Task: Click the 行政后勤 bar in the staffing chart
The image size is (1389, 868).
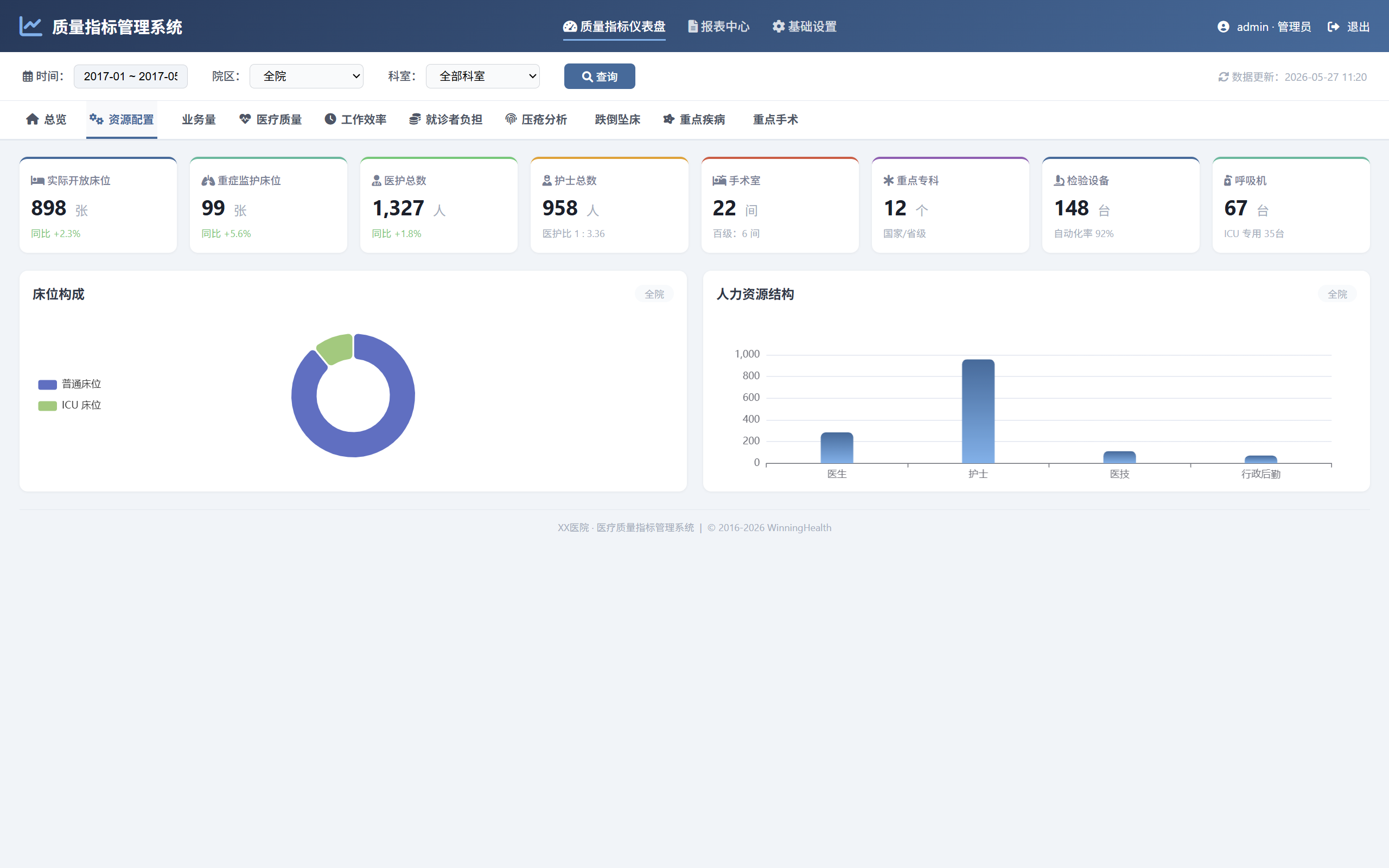Action: [1260, 459]
